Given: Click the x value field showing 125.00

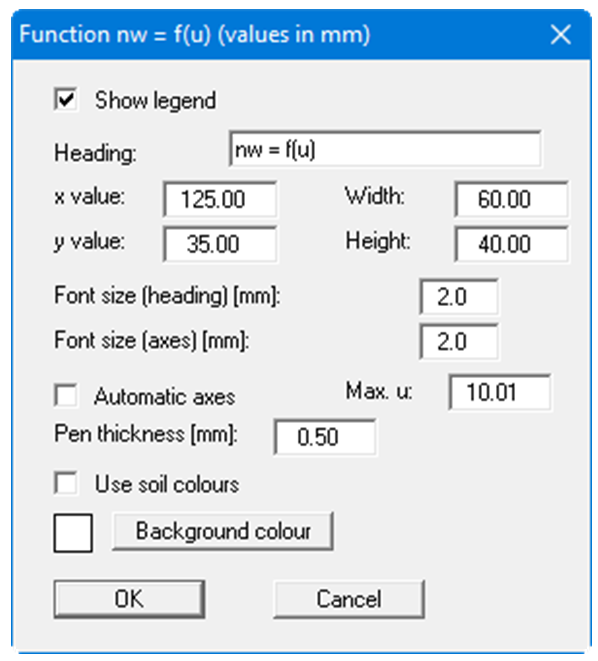Looking at the screenshot, I should [x=220, y=199].
